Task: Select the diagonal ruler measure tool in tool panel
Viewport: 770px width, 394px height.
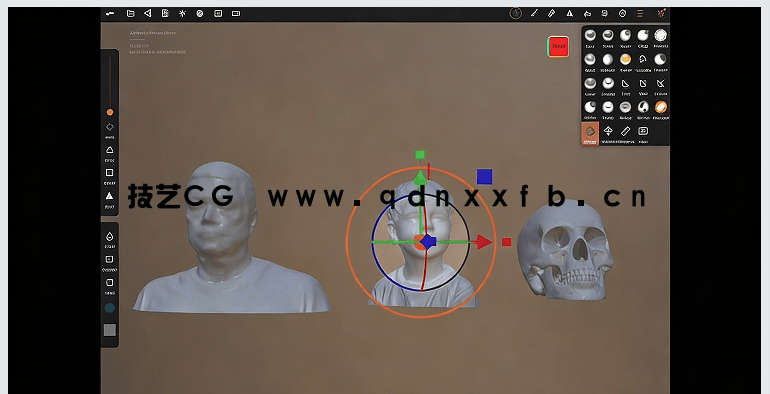Action: point(625,131)
